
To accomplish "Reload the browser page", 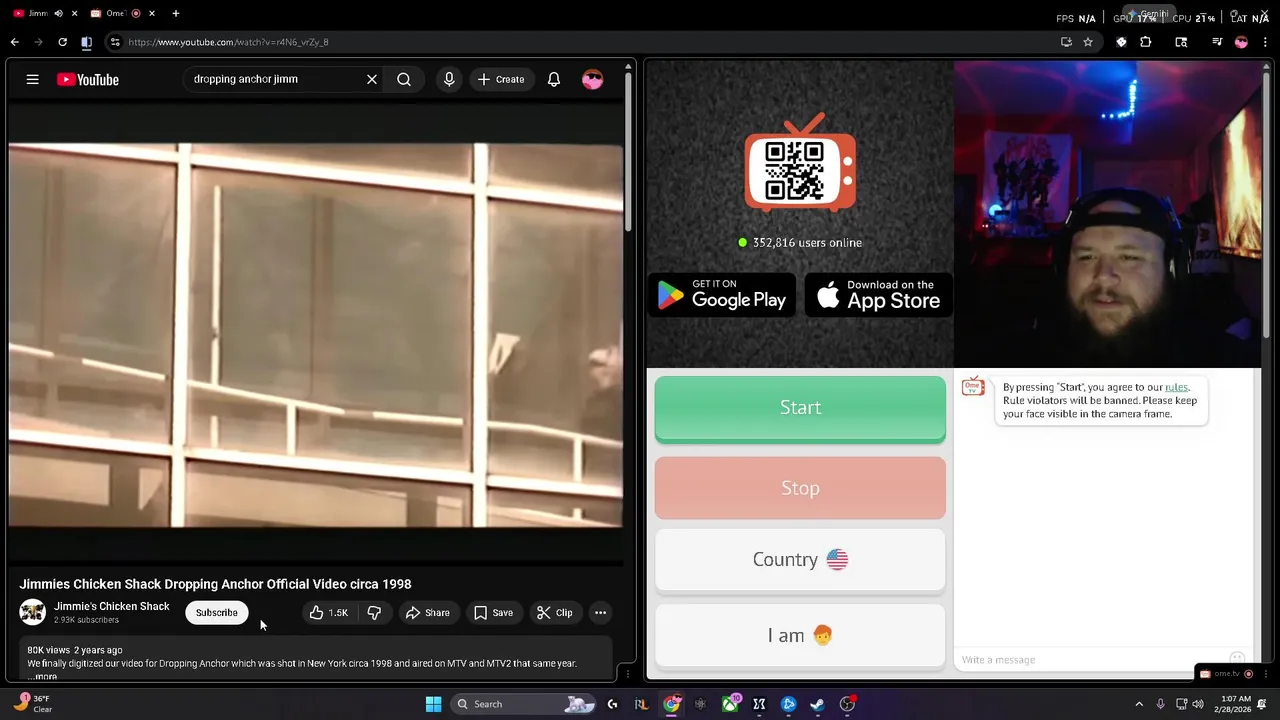I will point(62,42).
